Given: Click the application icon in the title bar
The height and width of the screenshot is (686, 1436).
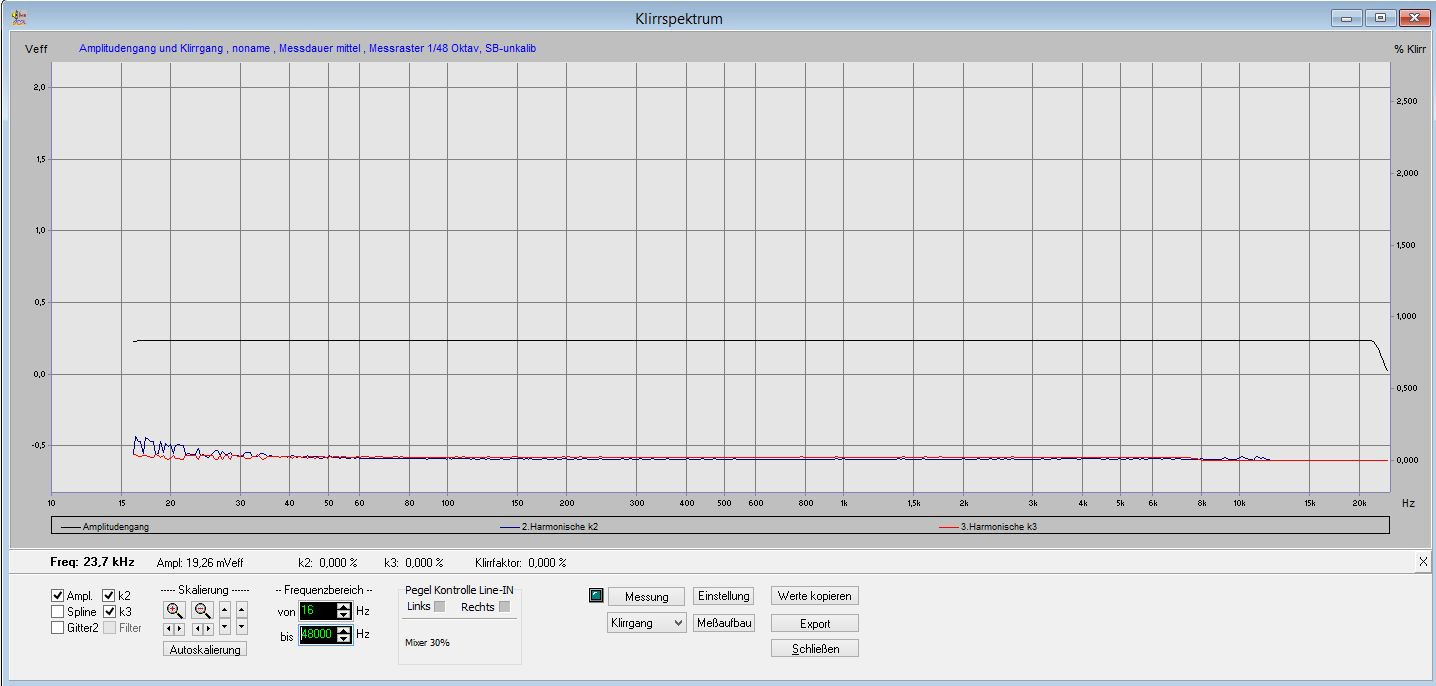Looking at the screenshot, I should [18, 18].
